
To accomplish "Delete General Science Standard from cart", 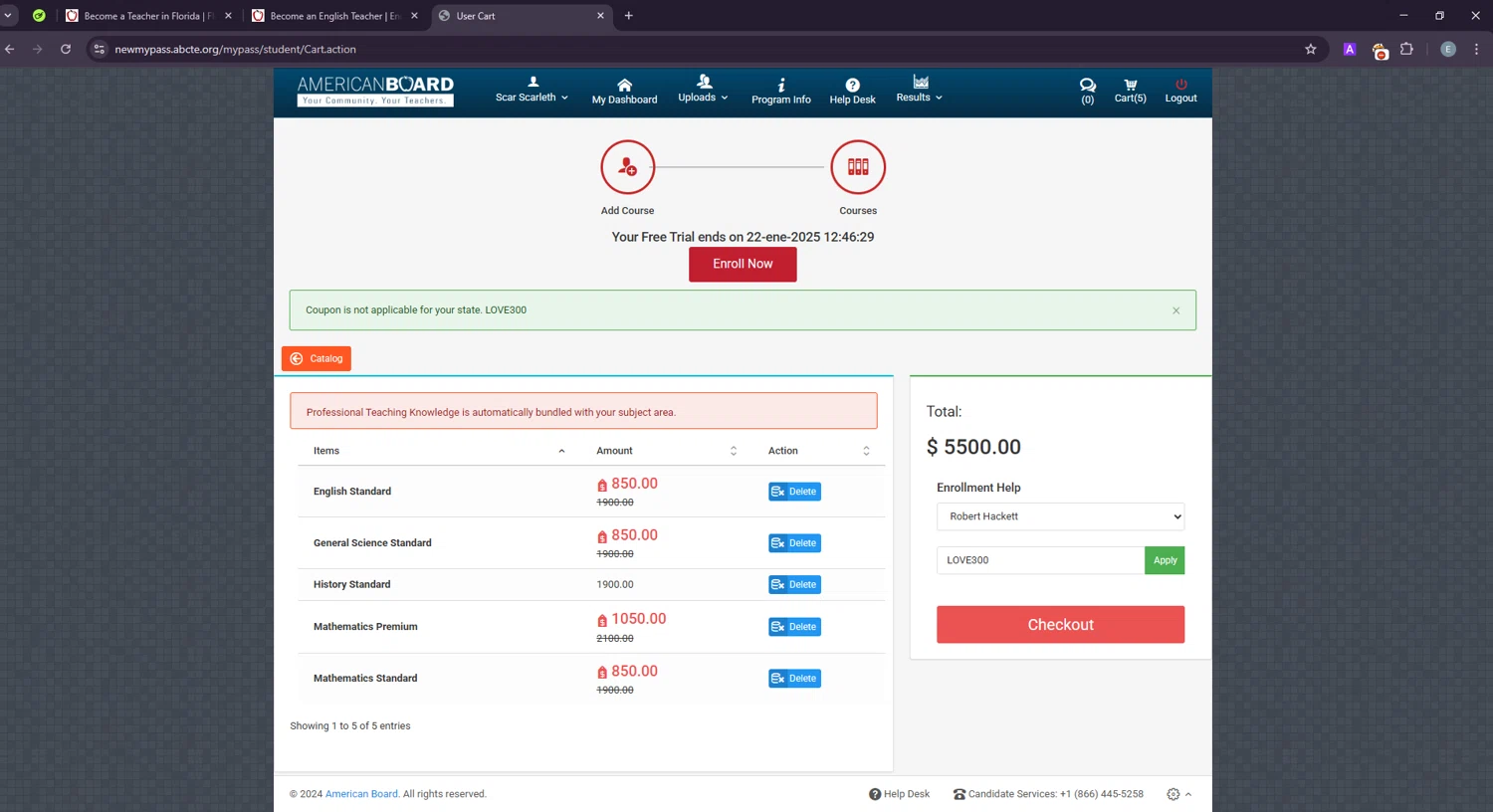I will (x=794, y=543).
